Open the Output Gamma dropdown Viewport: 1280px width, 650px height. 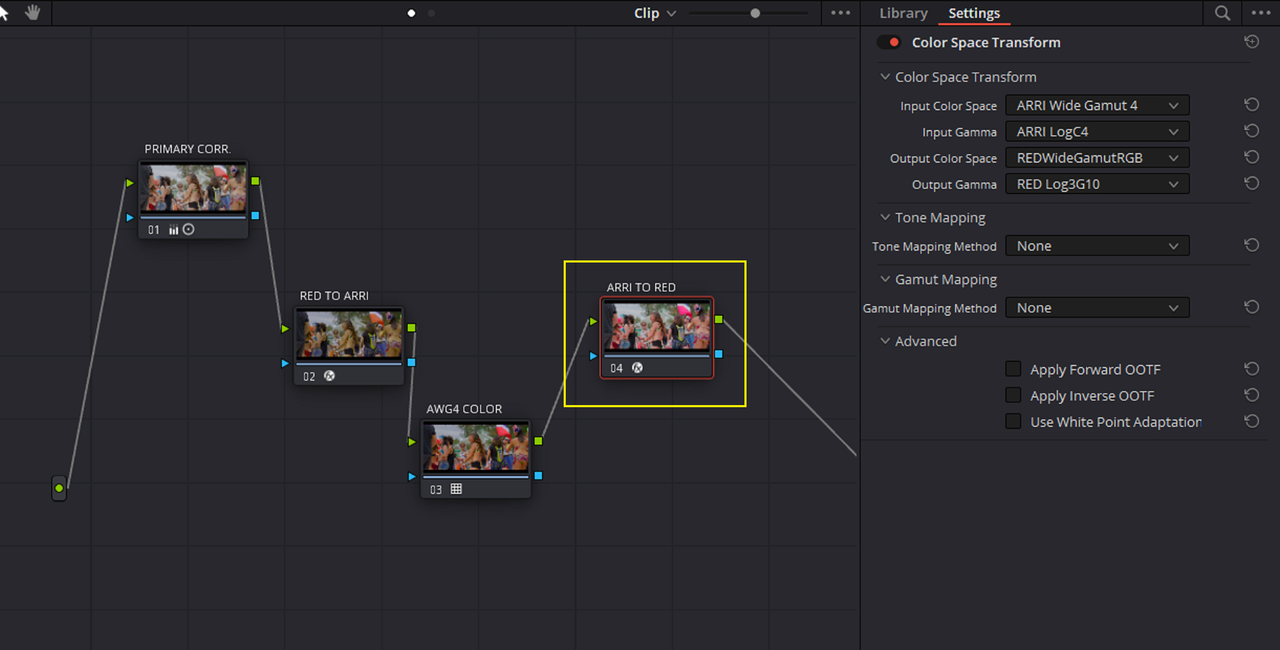(x=1097, y=183)
